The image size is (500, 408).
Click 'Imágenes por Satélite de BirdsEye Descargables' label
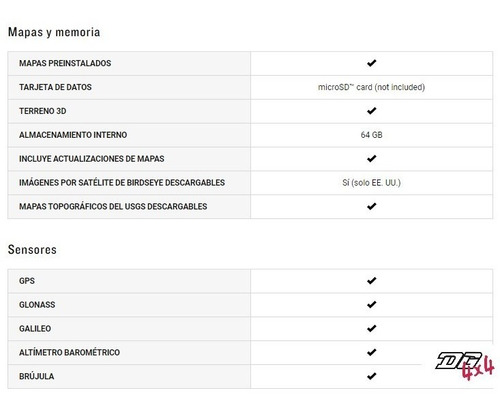122,182
